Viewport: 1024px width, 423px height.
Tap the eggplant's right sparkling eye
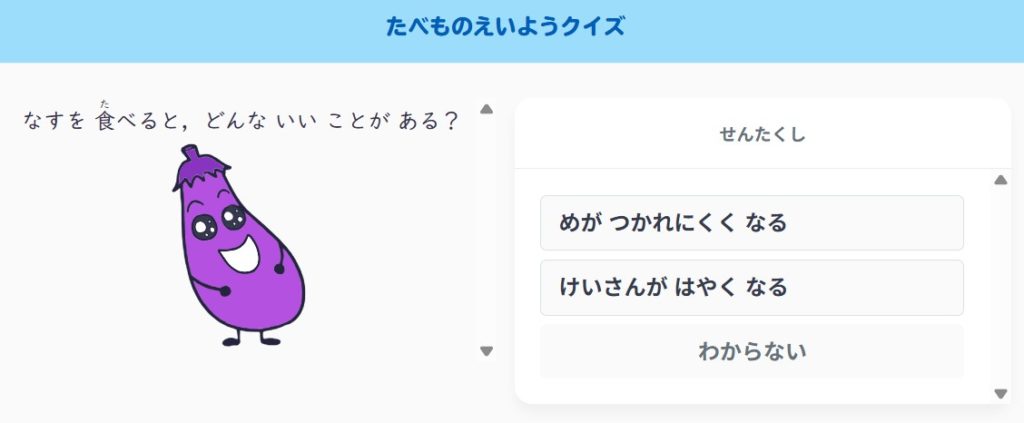coord(234,216)
